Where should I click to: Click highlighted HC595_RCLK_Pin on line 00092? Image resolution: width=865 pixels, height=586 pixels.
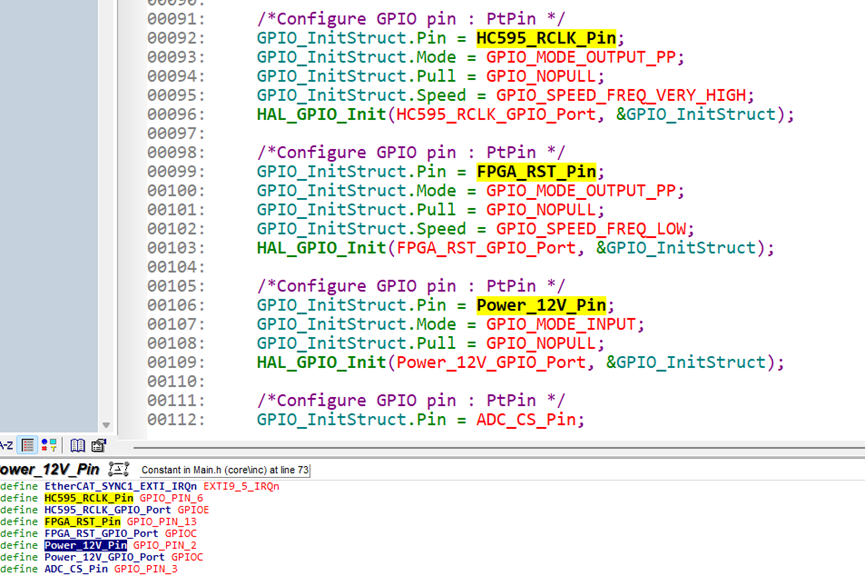[546, 38]
